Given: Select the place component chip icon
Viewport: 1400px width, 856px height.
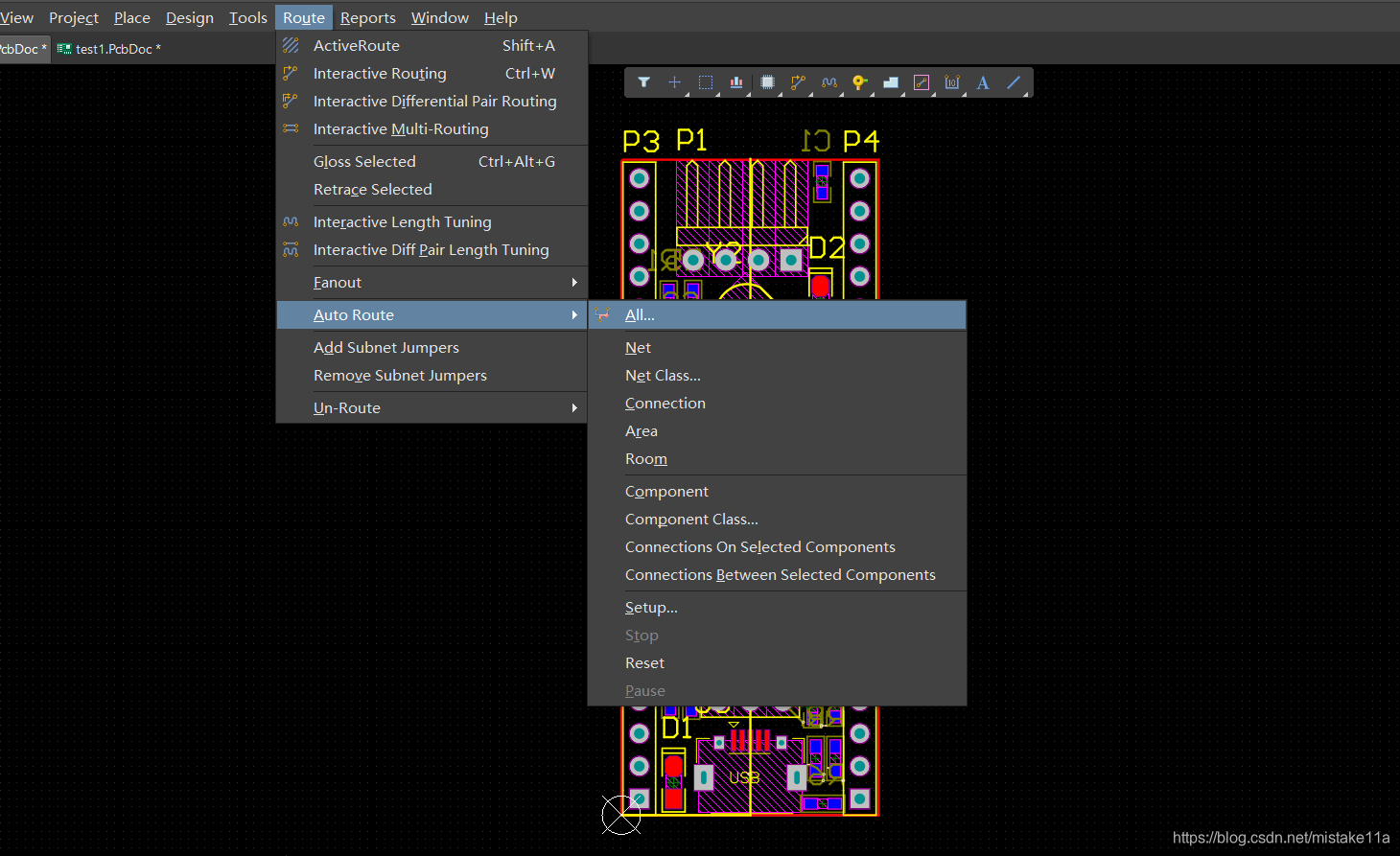Looking at the screenshot, I should point(767,82).
